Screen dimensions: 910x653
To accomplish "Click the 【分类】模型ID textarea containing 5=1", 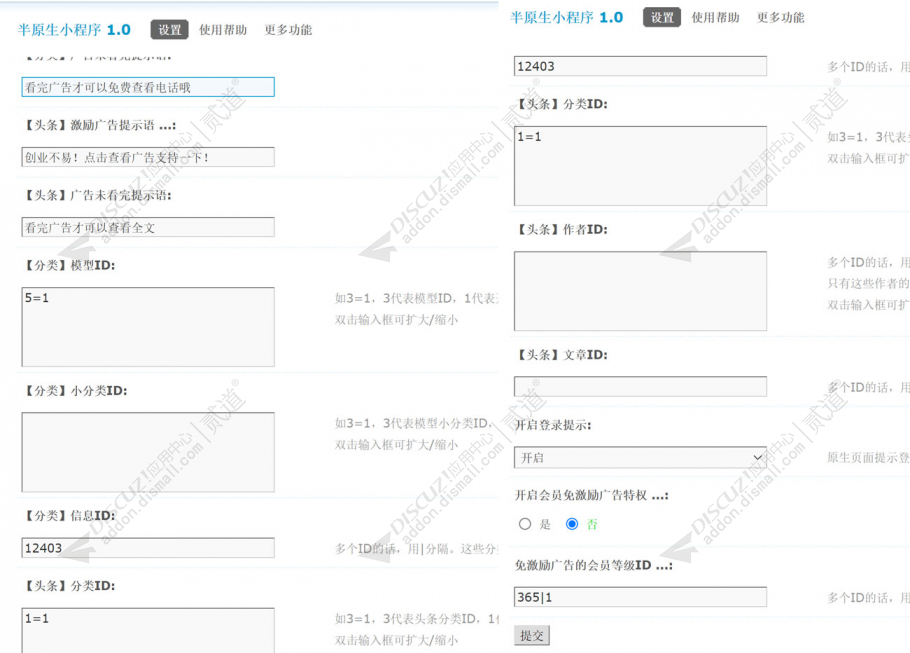I will (148, 327).
